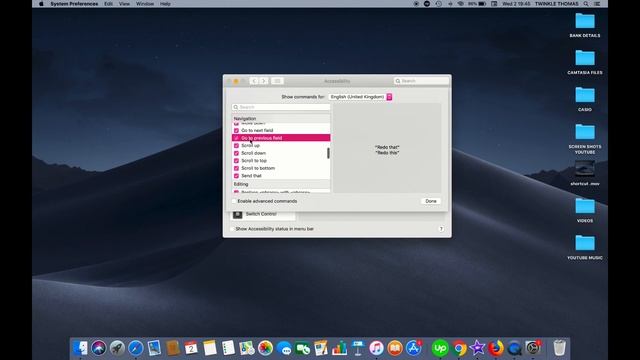Open iMovie purple star icon in dock
Image resolution: width=640 pixels, height=360 pixels.
(x=477, y=348)
